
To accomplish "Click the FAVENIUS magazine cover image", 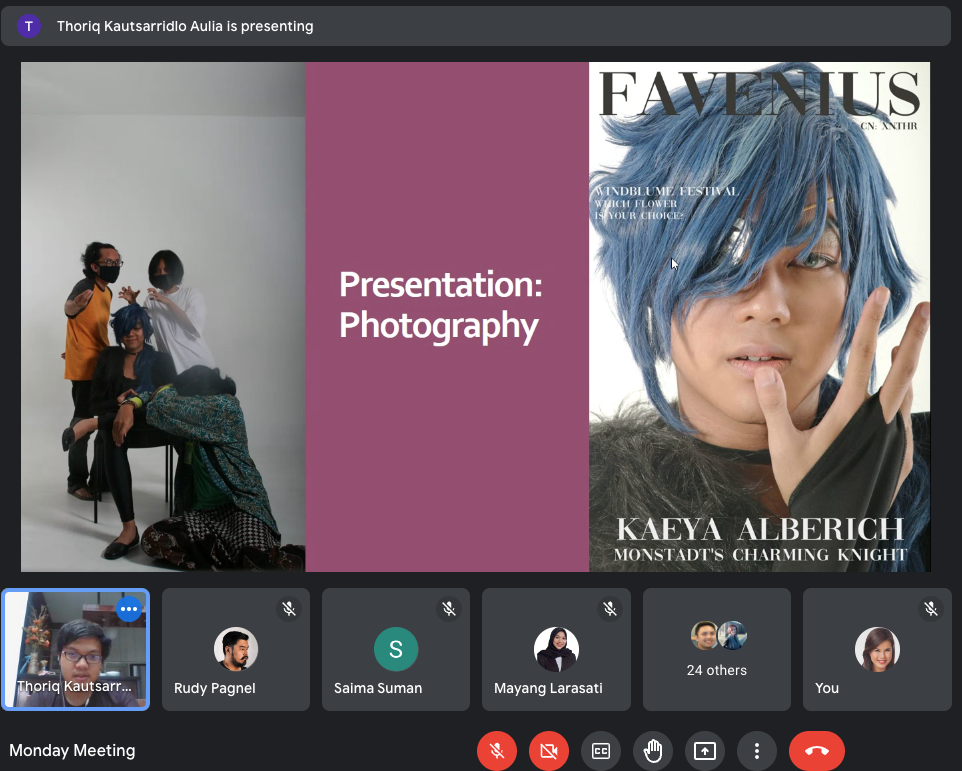I will point(760,316).
